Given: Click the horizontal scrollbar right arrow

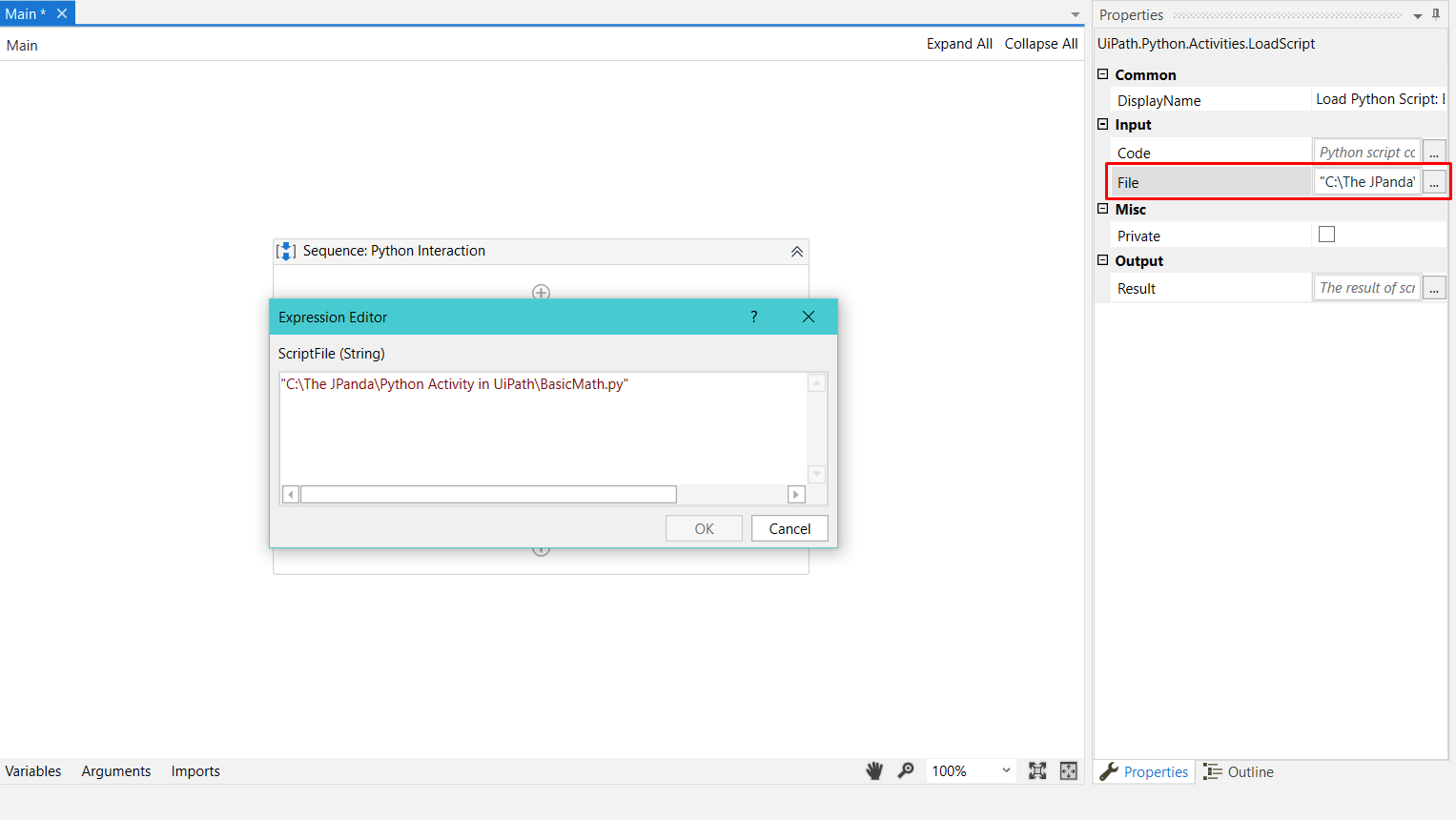Looking at the screenshot, I should click(795, 494).
